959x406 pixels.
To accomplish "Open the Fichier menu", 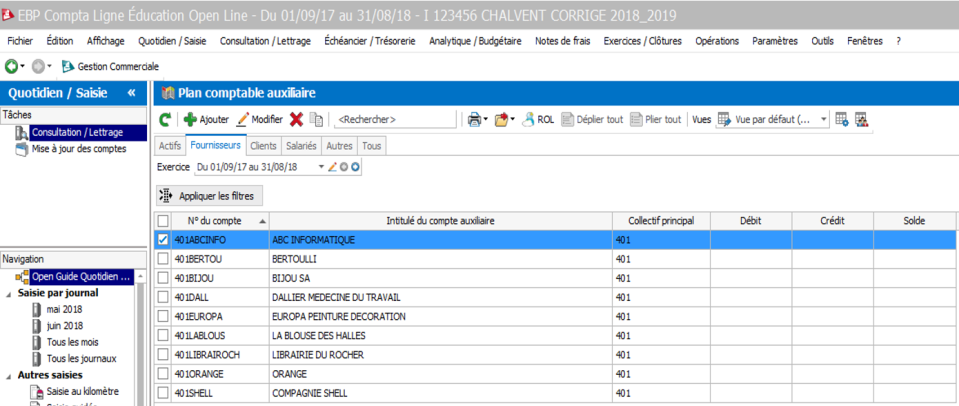I will [x=20, y=42].
